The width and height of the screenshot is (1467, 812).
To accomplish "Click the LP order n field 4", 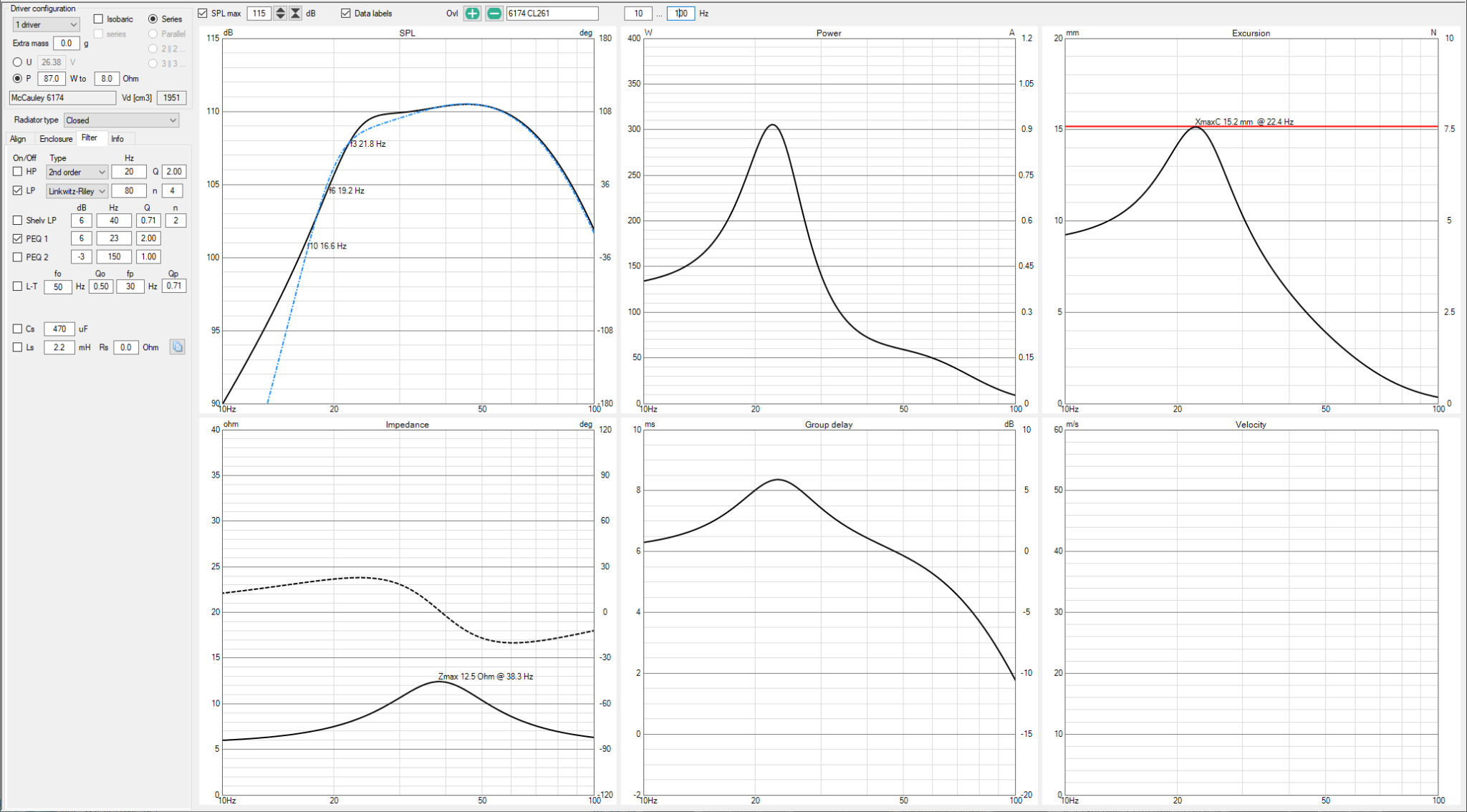I will click(172, 190).
